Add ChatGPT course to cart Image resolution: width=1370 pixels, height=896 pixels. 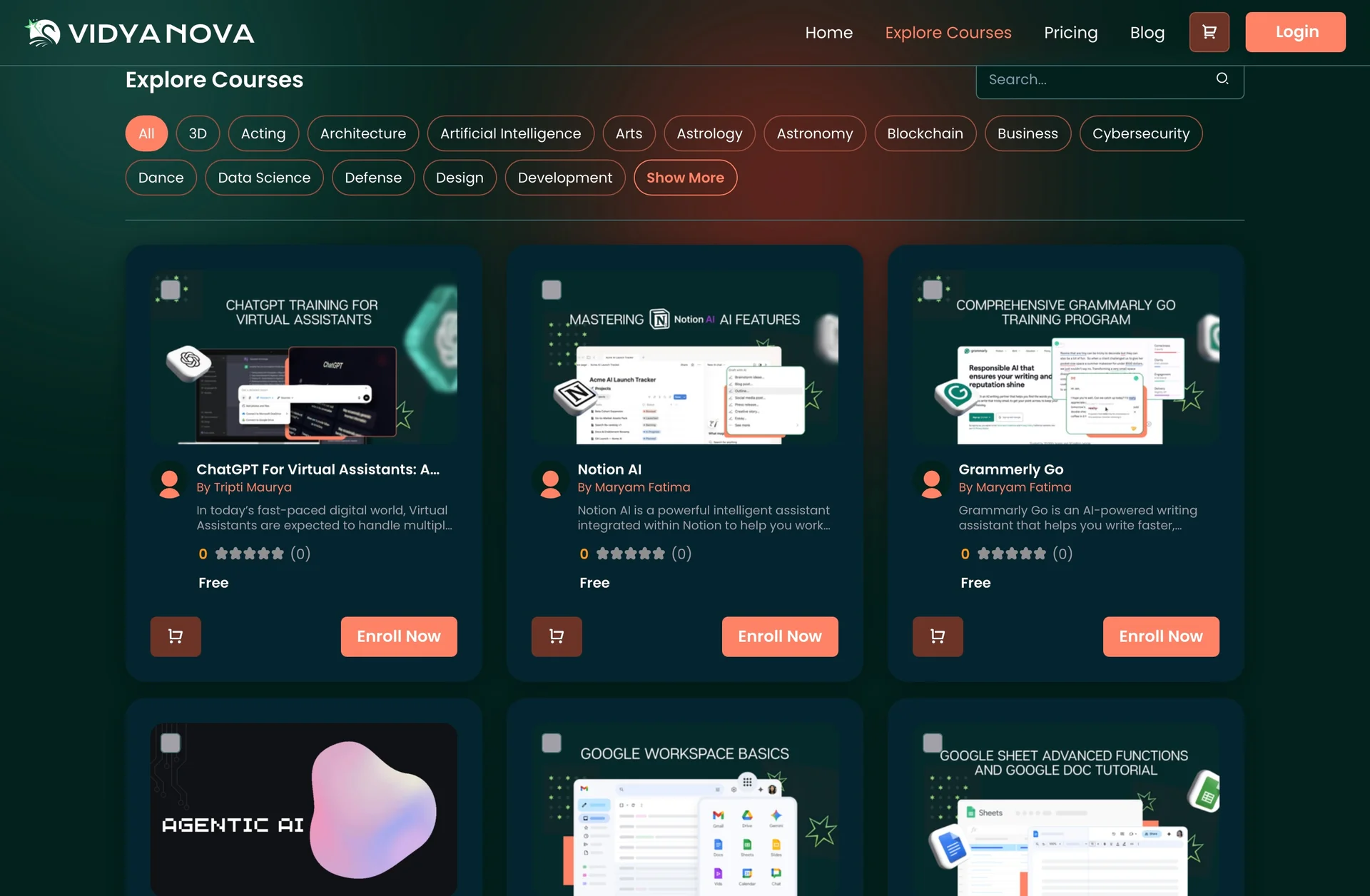(x=176, y=636)
